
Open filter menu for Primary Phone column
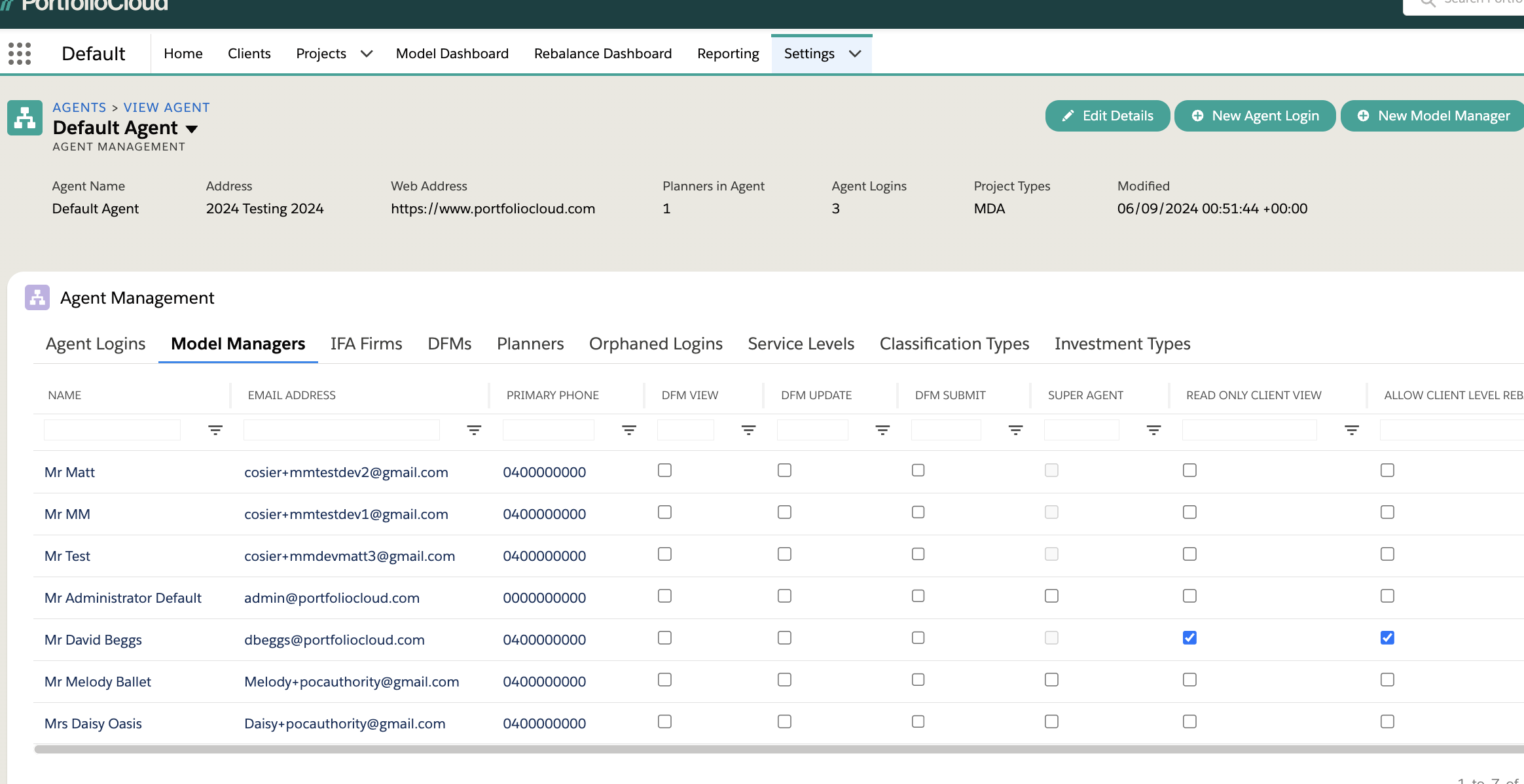(x=629, y=430)
